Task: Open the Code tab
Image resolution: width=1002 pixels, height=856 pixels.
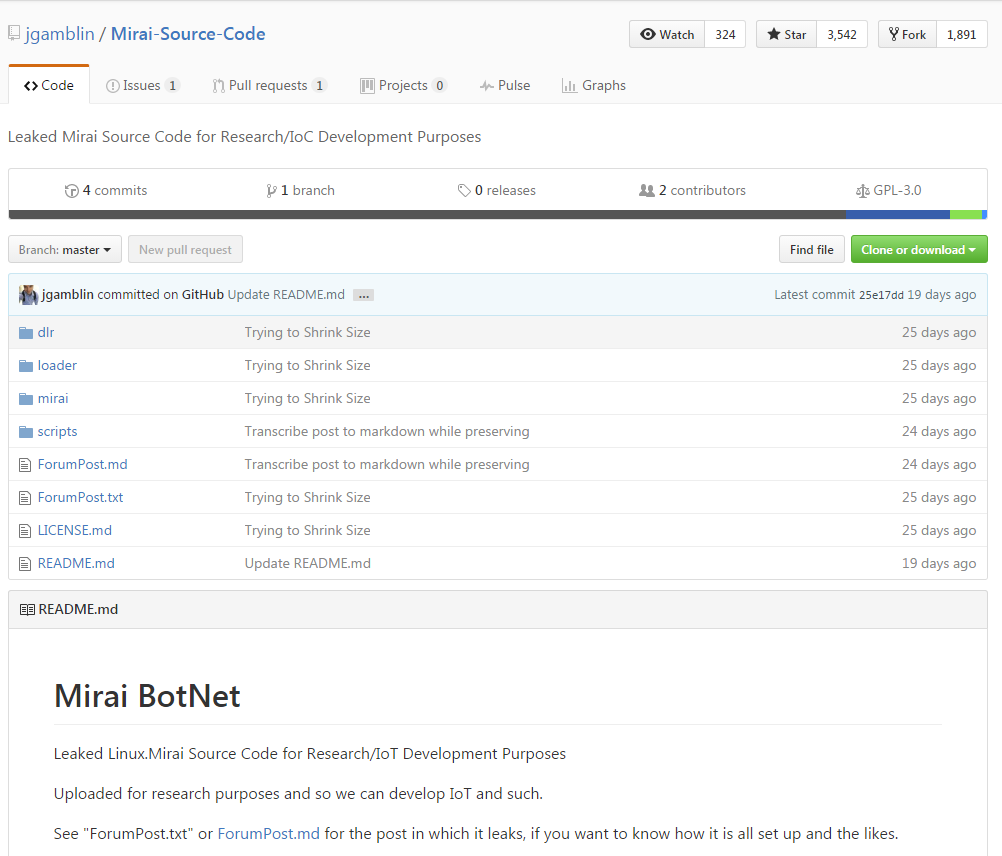Action: tap(49, 85)
